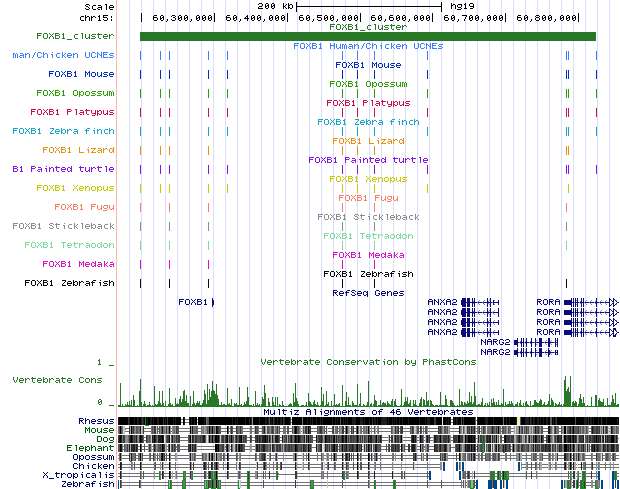The width and height of the screenshot is (620, 489).
Task: Click the Rhesus alignment row label
Action: point(96,420)
